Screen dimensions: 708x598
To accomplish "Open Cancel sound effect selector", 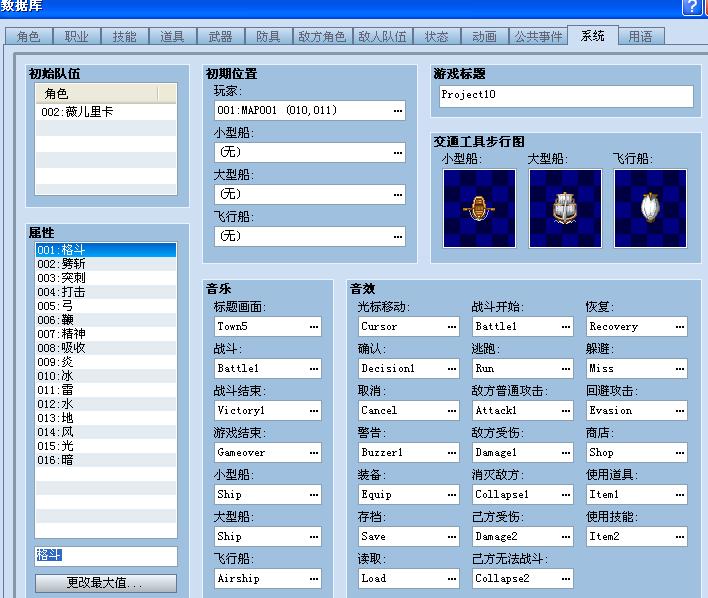I will pos(452,411).
